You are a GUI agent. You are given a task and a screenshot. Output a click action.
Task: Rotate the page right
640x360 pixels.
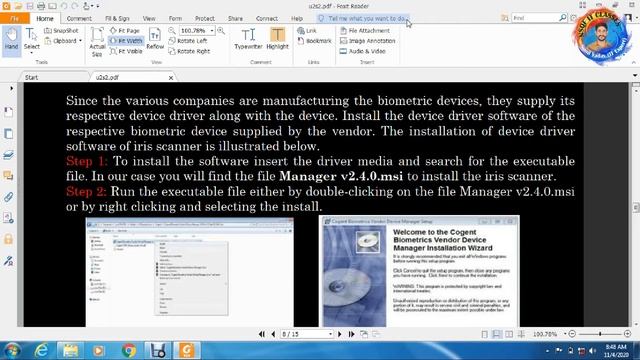coord(189,51)
